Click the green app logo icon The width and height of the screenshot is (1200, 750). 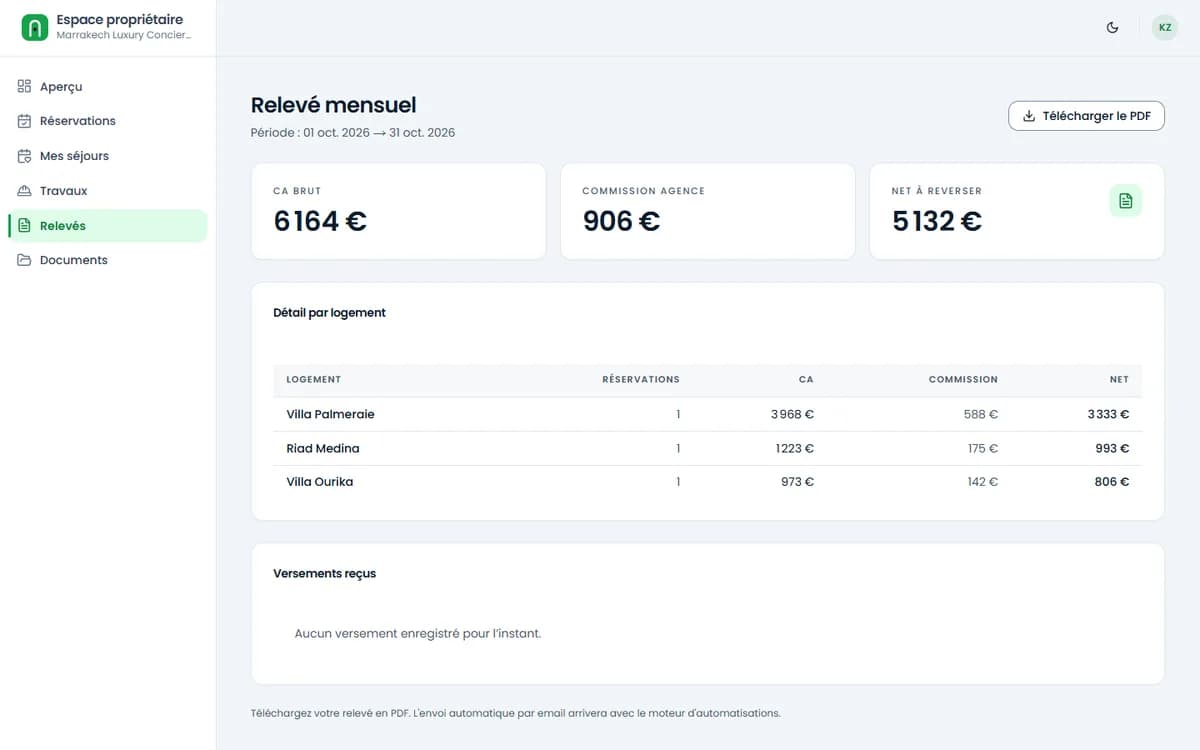(35, 27)
